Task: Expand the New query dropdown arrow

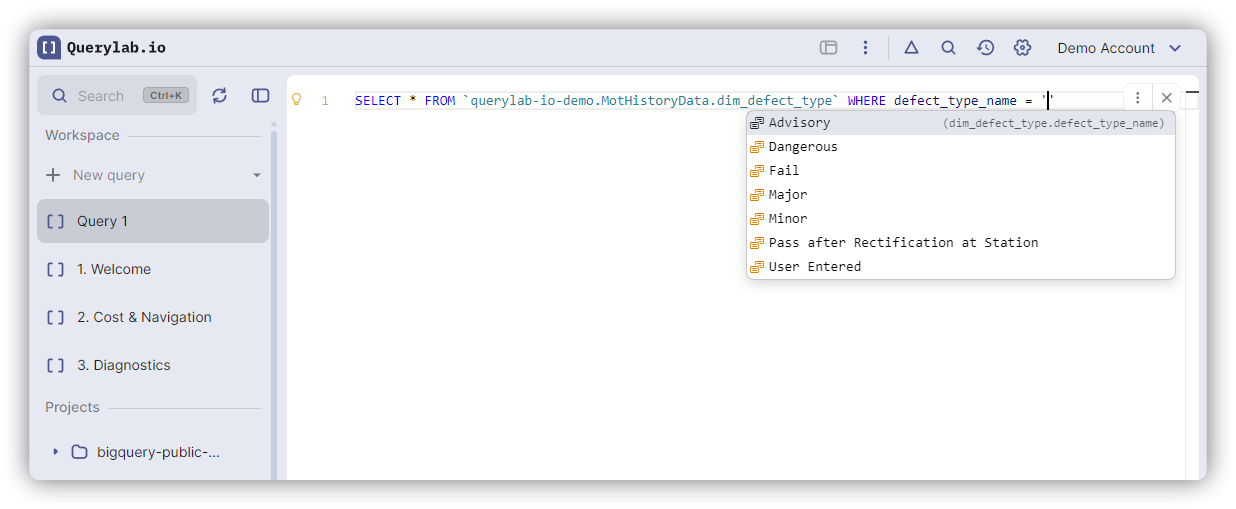Action: pyautogui.click(x=257, y=175)
